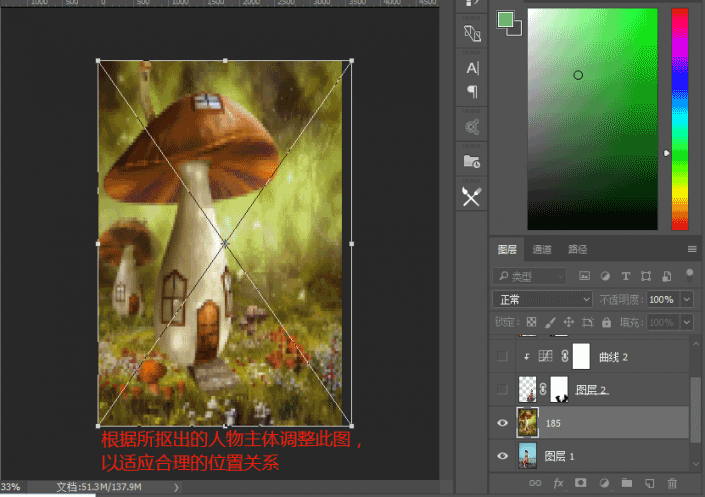
Task: Click the green saturation color field
Action: pos(593,119)
